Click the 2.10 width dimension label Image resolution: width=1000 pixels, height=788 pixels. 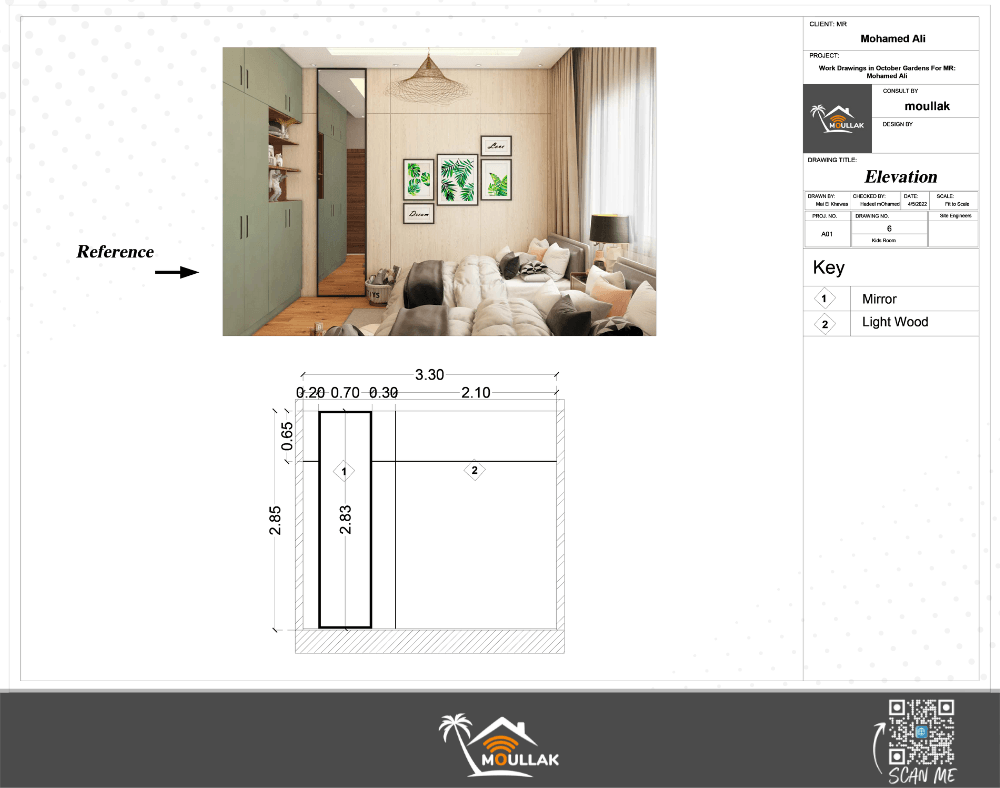[476, 393]
